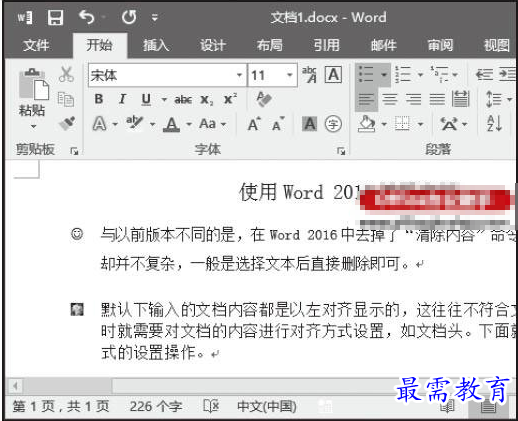Apply paragraph shading fill color
The image size is (518, 421).
[367, 124]
